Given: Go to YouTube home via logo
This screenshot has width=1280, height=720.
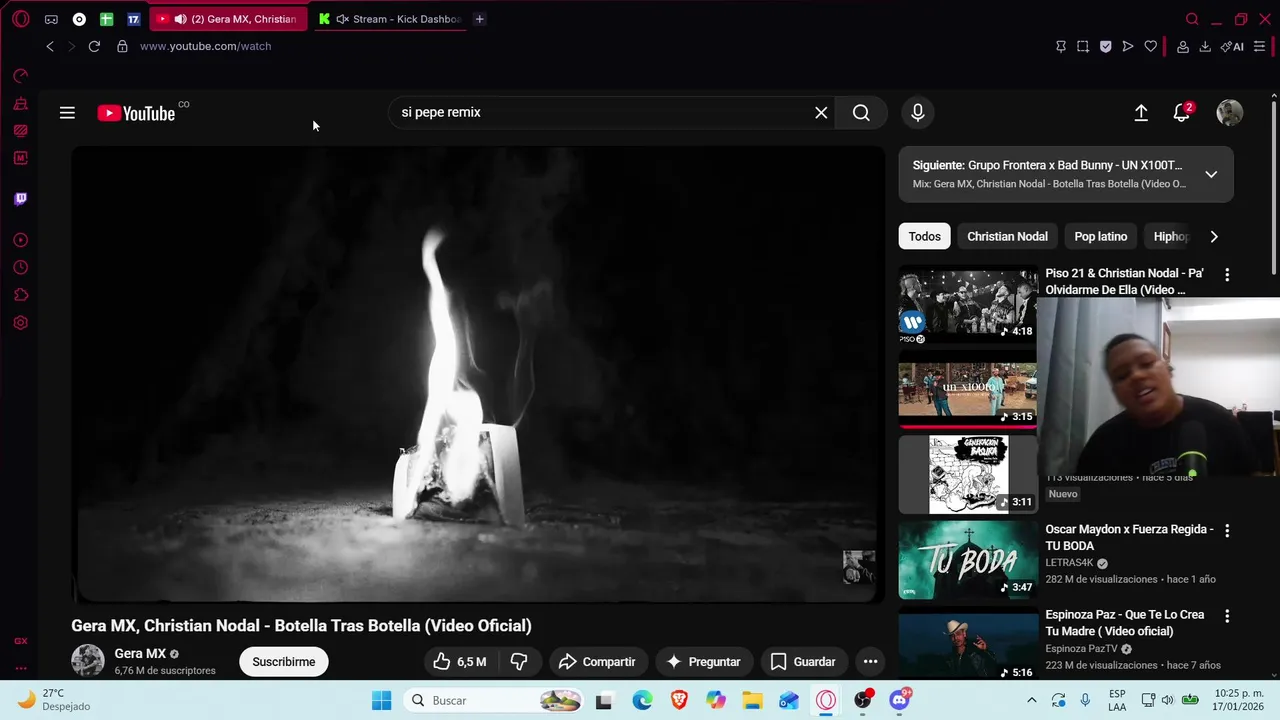Looking at the screenshot, I should (x=136, y=113).
